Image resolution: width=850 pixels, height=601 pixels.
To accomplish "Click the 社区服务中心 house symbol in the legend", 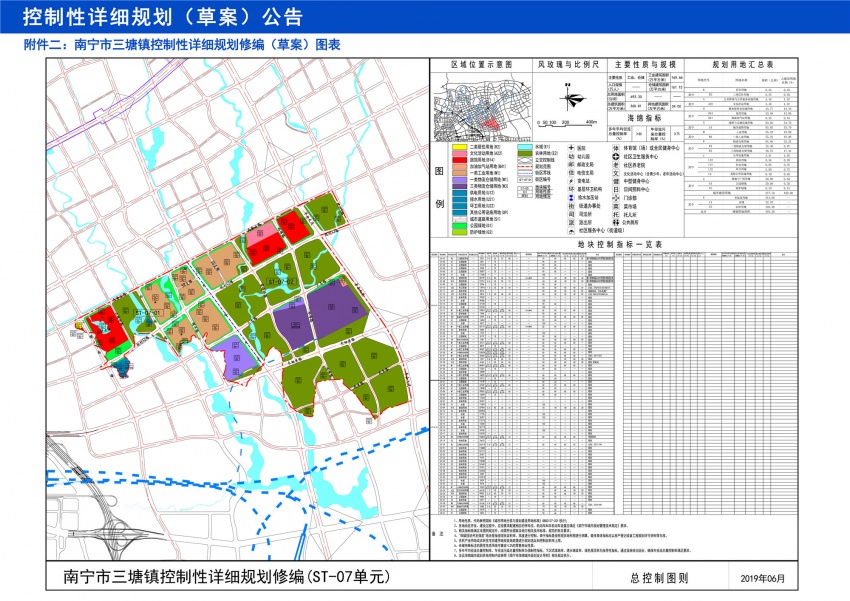I will click(571, 231).
